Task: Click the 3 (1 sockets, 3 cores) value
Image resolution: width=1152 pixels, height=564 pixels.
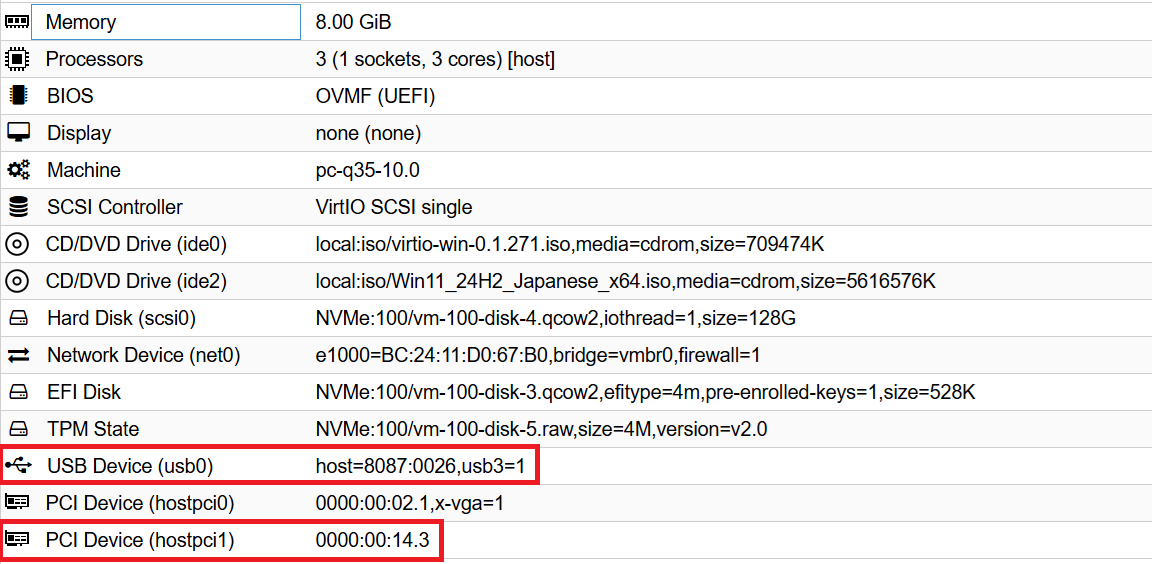Action: [x=435, y=59]
